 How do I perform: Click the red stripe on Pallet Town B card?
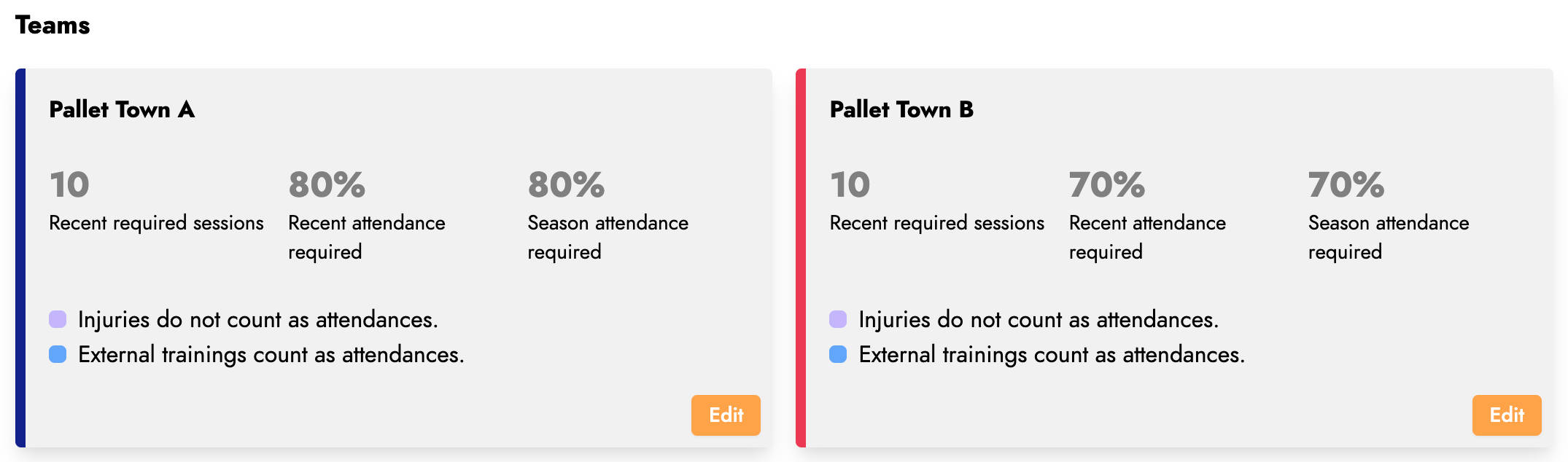coord(801,258)
